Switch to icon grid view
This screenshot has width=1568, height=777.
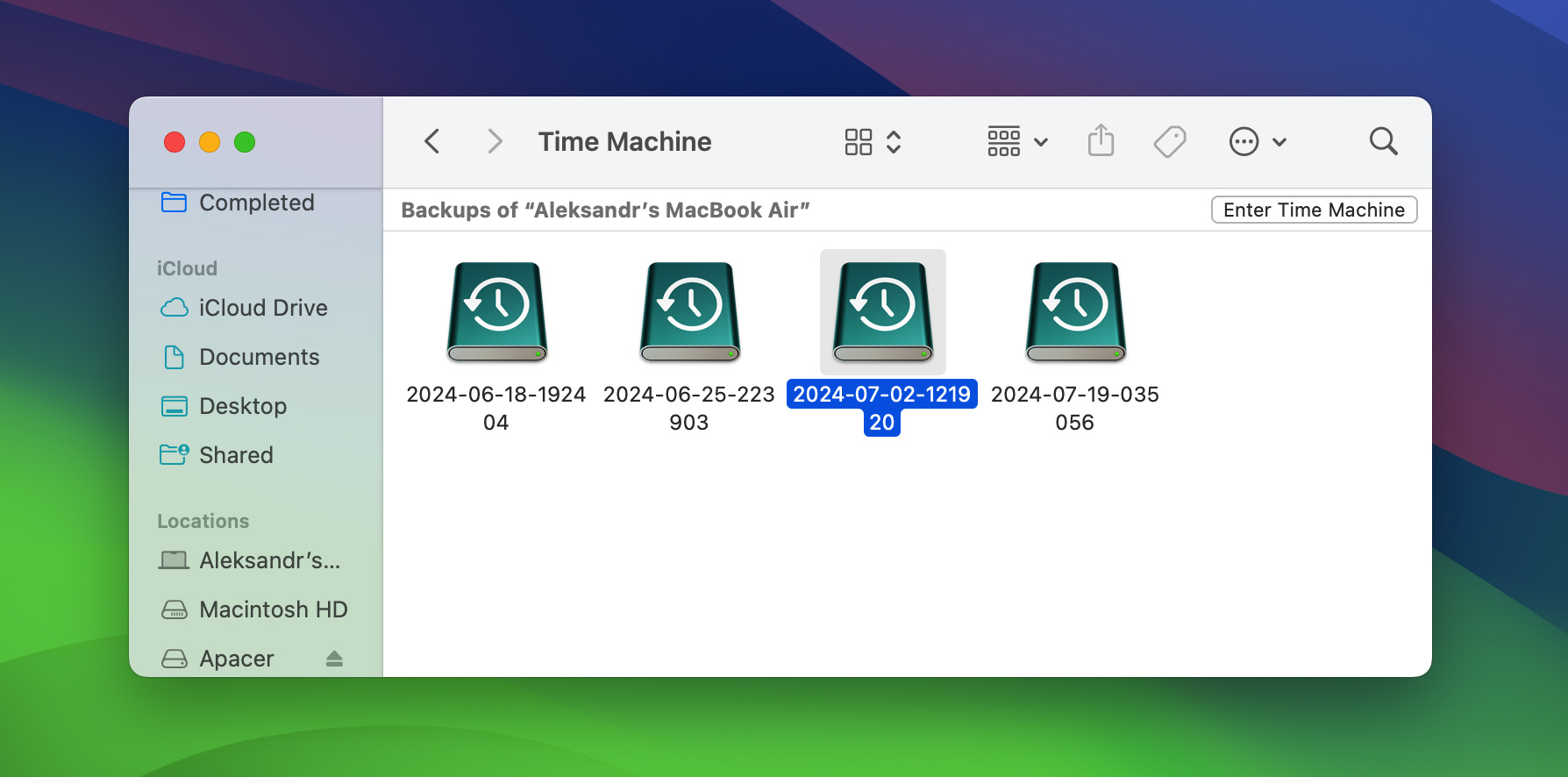[x=858, y=141]
